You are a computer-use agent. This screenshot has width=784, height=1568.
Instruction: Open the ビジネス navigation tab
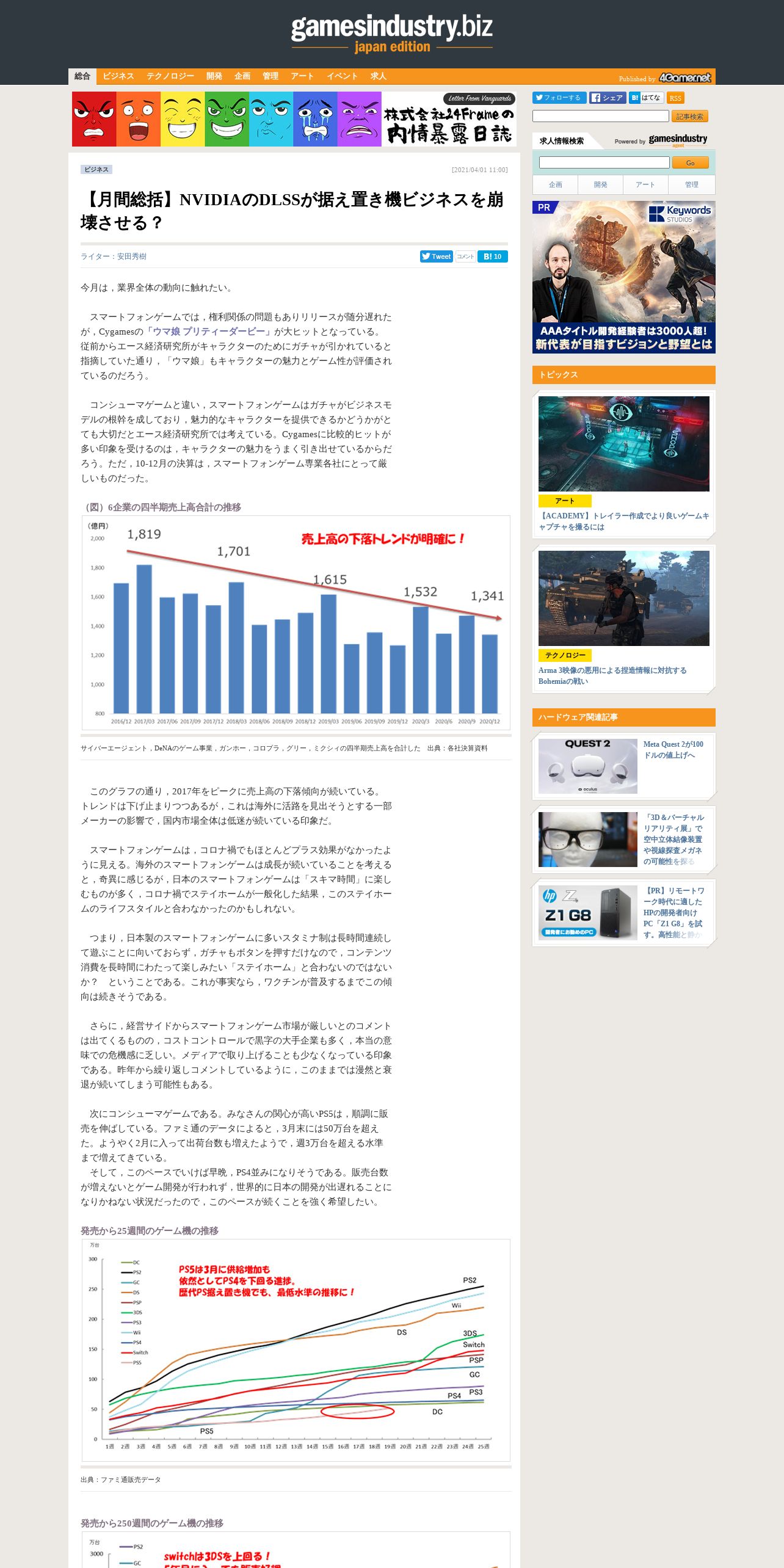[x=118, y=76]
